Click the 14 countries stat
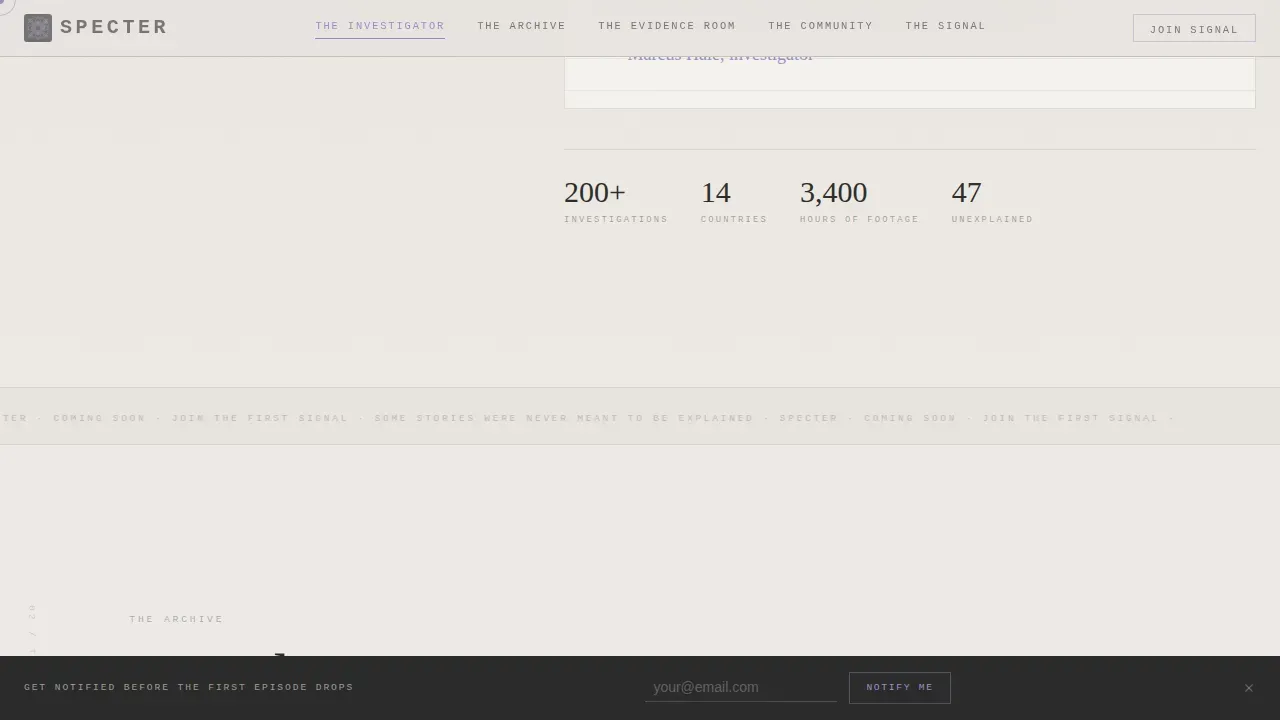This screenshot has width=1280, height=720. click(734, 201)
